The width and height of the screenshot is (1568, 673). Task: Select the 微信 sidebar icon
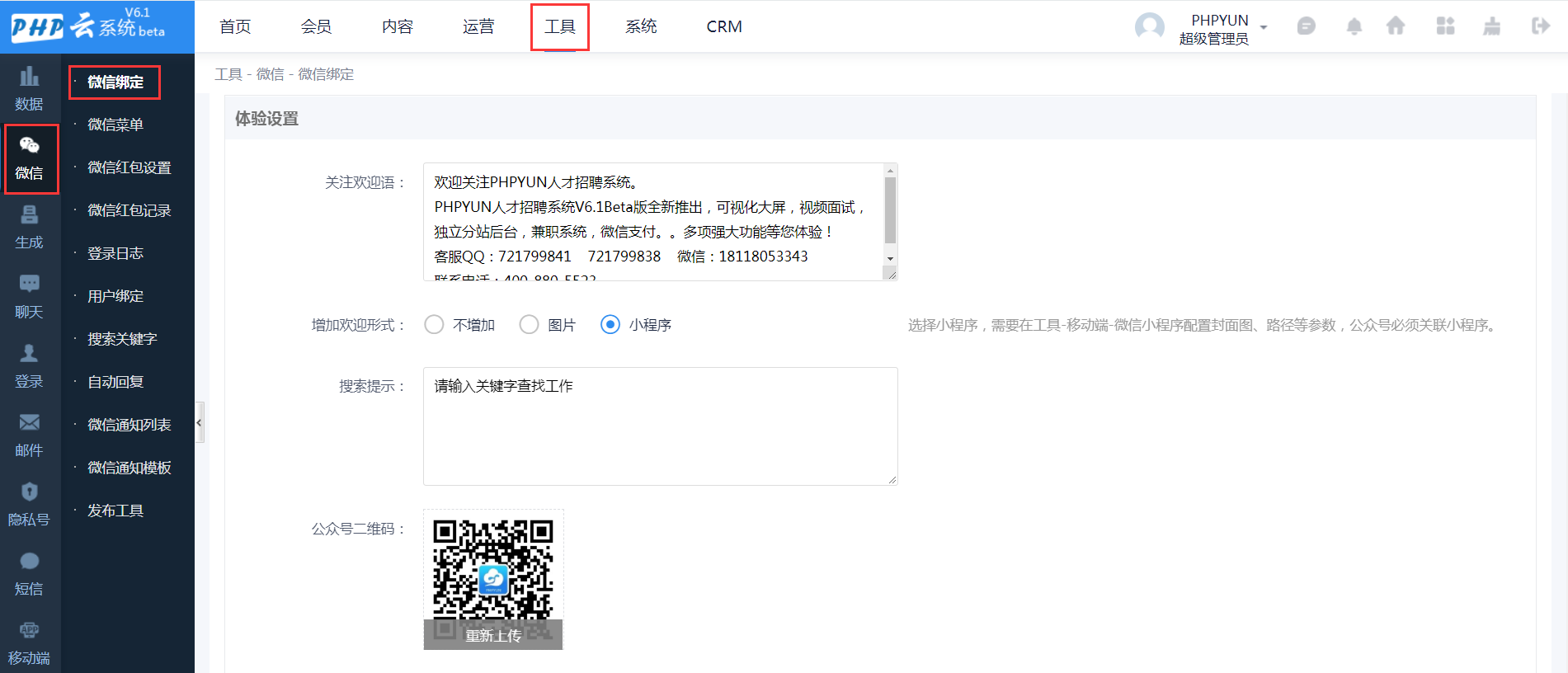(31, 158)
